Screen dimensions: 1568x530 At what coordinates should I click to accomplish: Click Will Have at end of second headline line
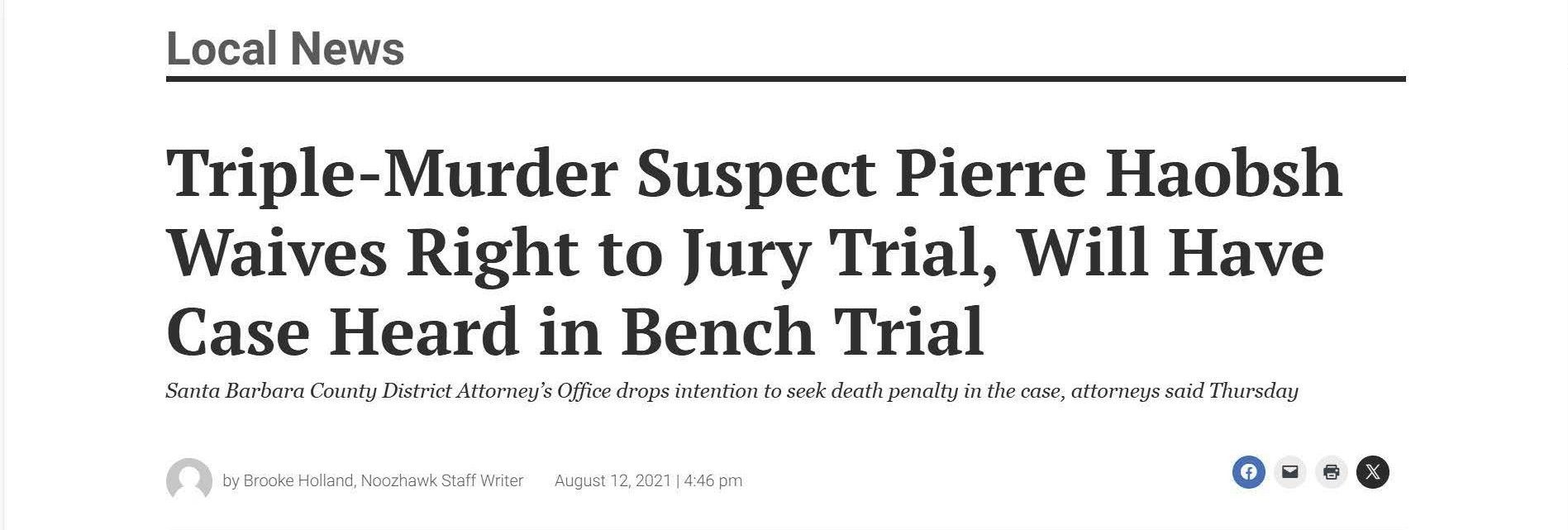(1170, 253)
